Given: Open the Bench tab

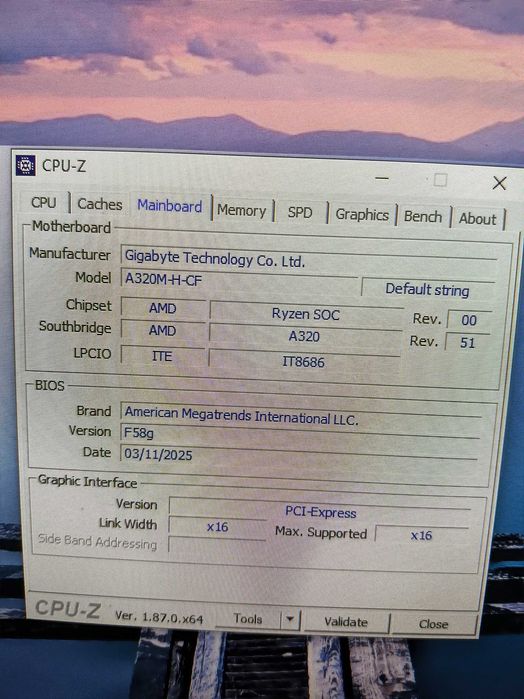Looking at the screenshot, I should 423,217.
